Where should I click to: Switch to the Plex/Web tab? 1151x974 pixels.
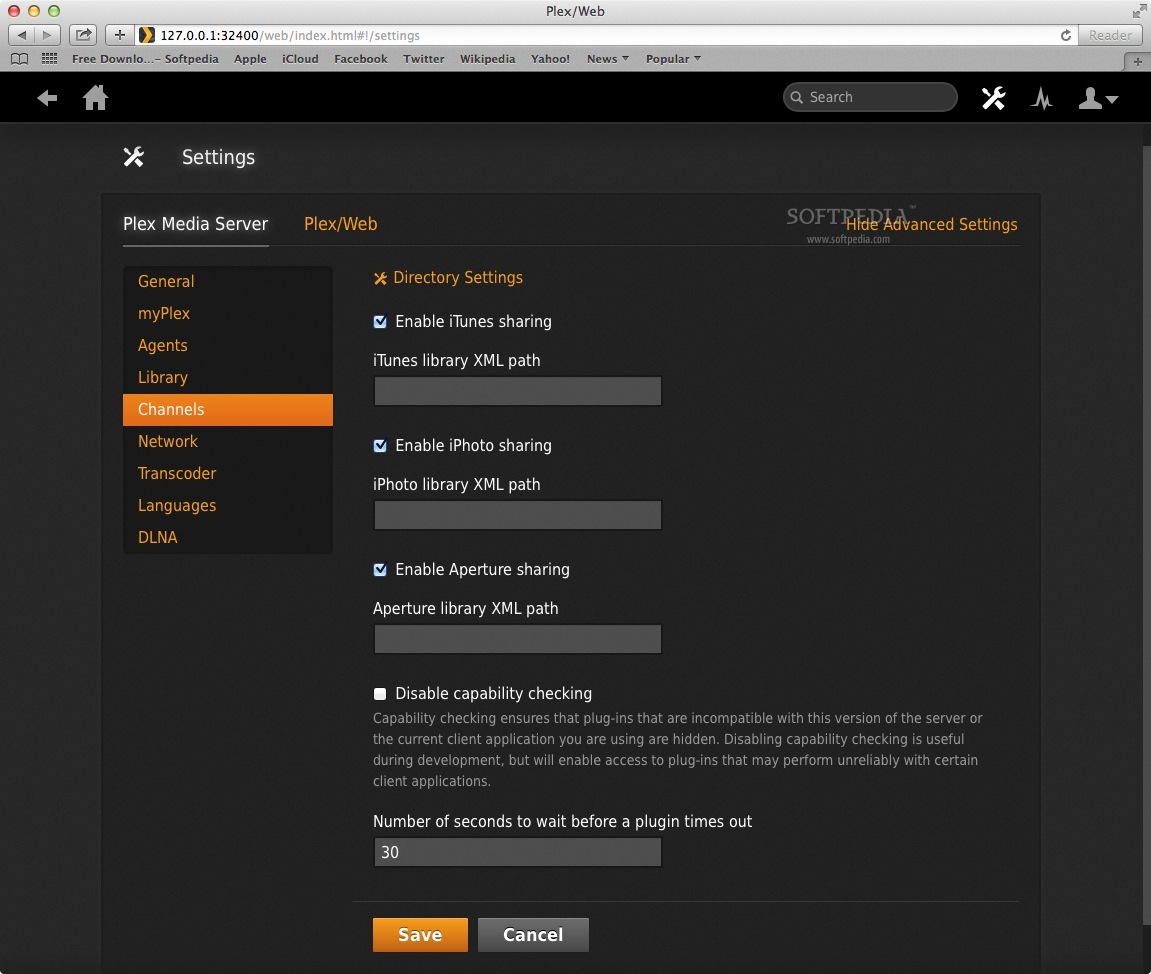tap(341, 224)
